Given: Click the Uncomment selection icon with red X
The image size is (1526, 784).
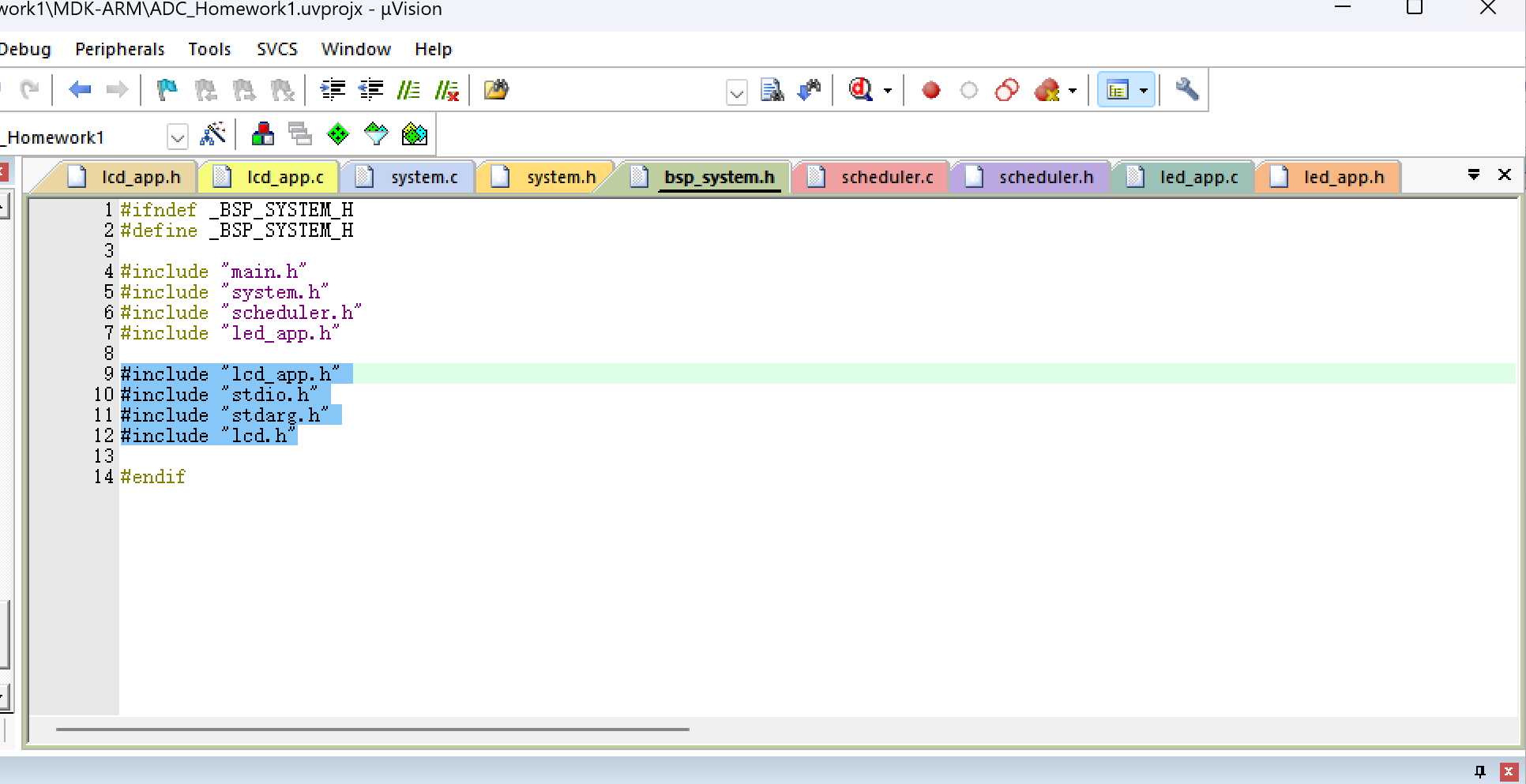Looking at the screenshot, I should coord(447,90).
